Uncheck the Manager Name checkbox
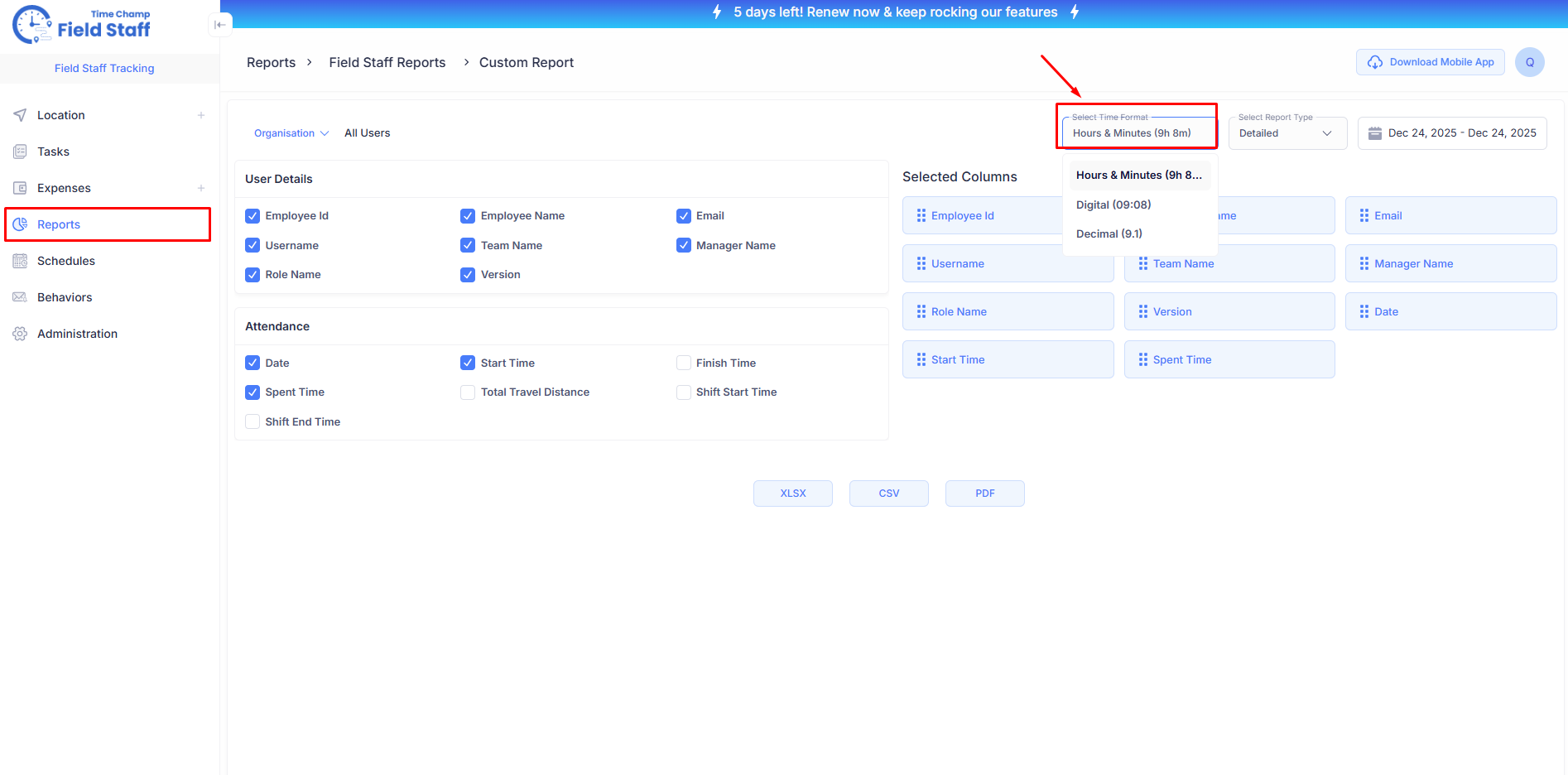Image resolution: width=1568 pixels, height=775 pixels. point(684,245)
